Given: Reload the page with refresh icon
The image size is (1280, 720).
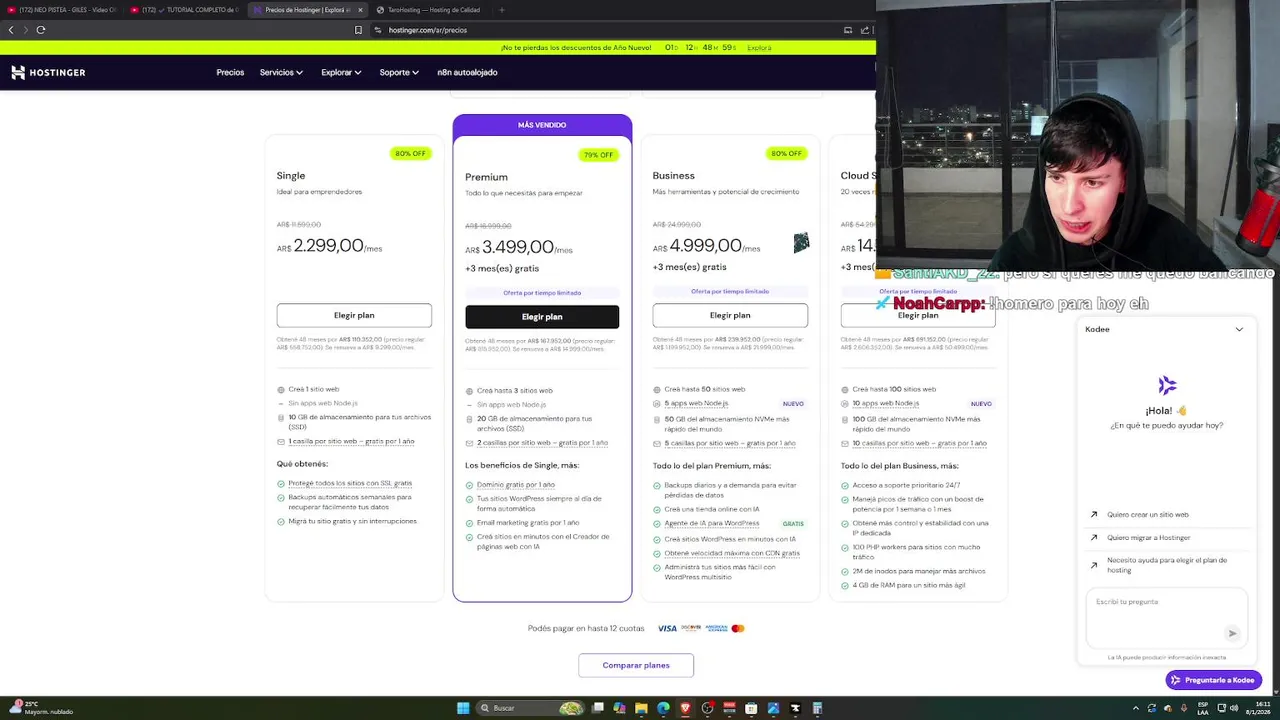Looking at the screenshot, I should (x=41, y=30).
